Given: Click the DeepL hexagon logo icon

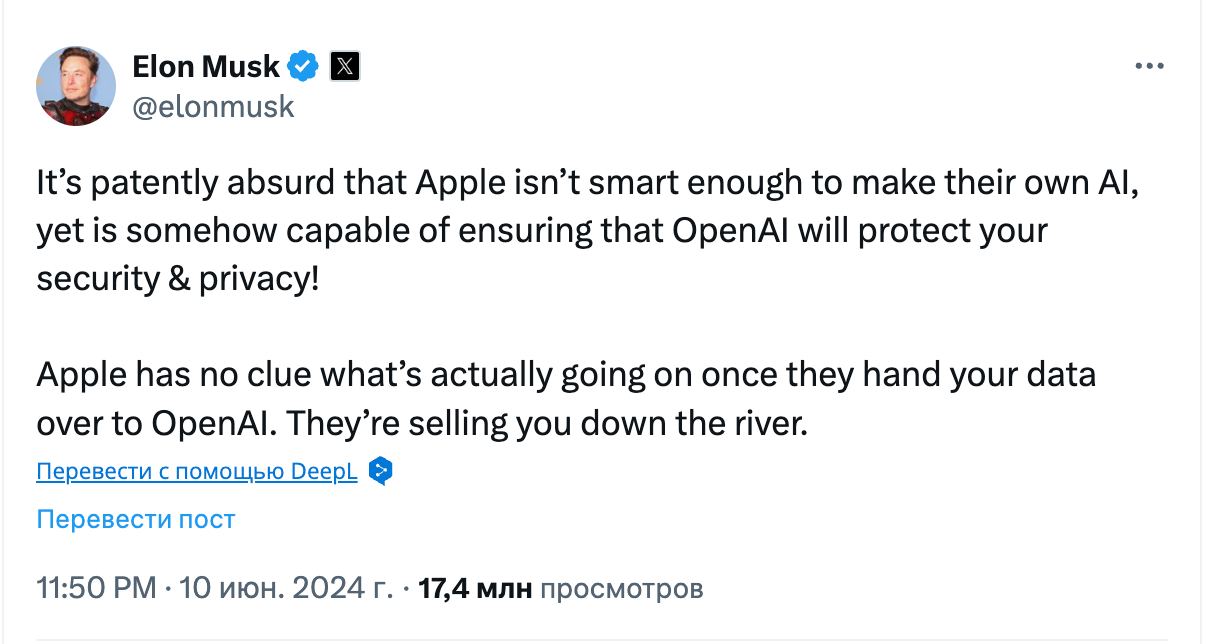Looking at the screenshot, I should [380, 471].
